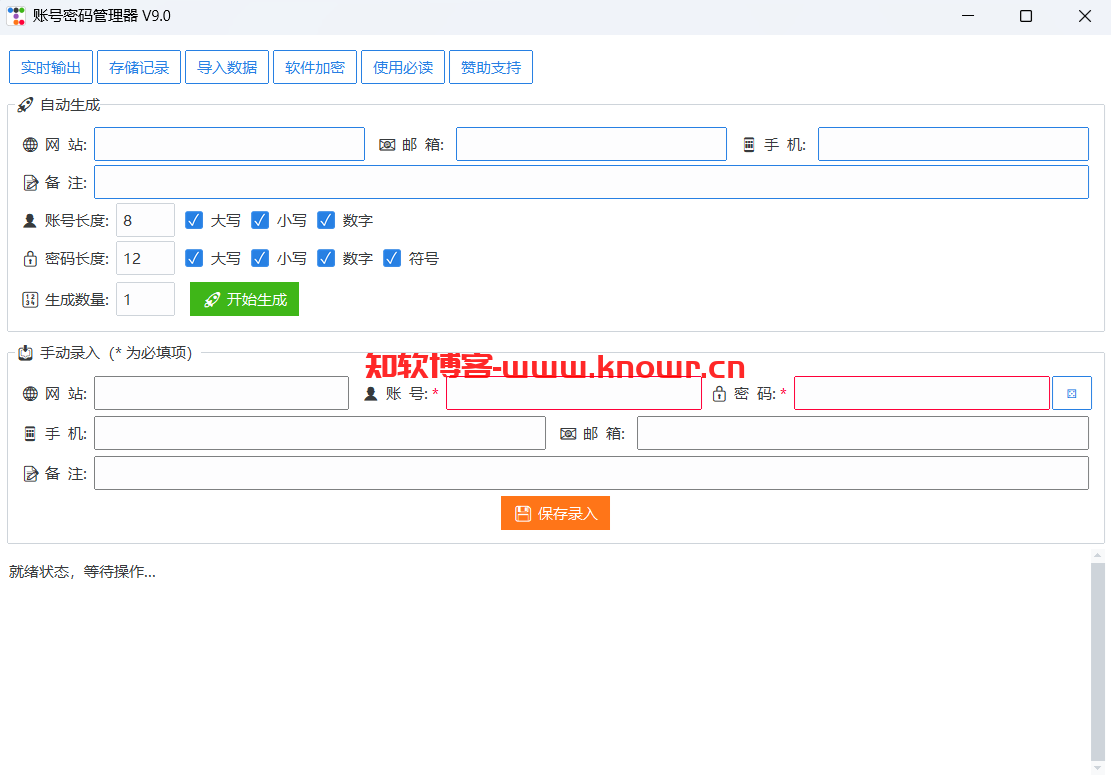1111x782 pixels.
Task: Click the app logo icon in title bar
Action: point(16,16)
